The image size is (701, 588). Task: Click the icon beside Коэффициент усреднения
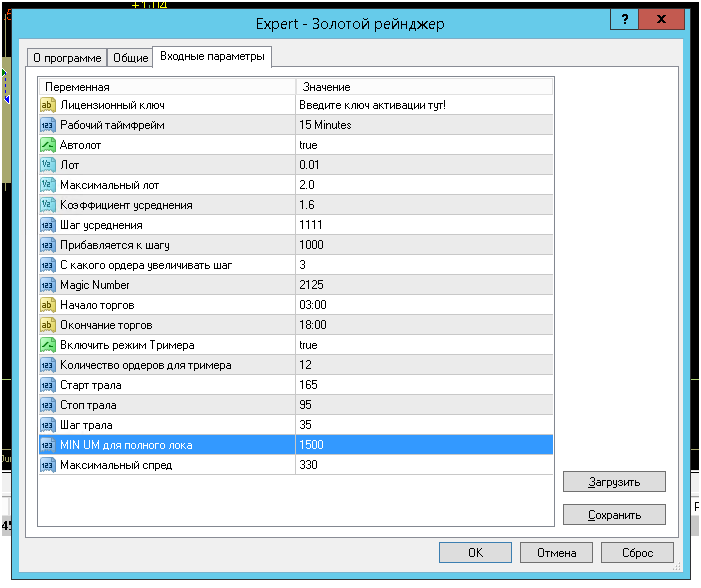(47, 205)
